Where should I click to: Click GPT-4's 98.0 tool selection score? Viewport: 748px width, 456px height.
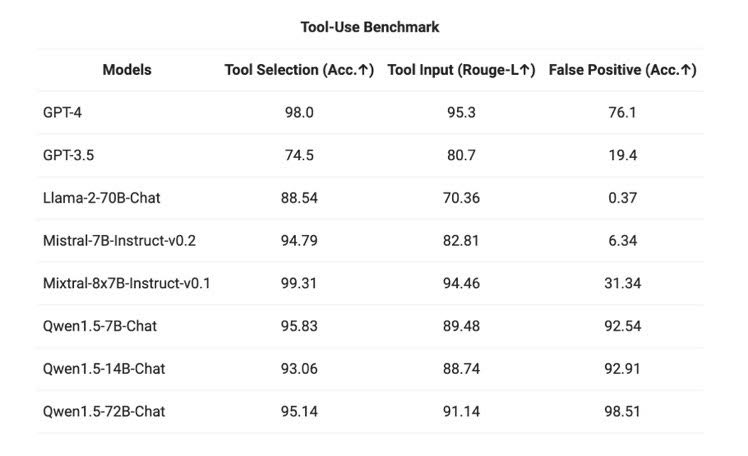299,113
